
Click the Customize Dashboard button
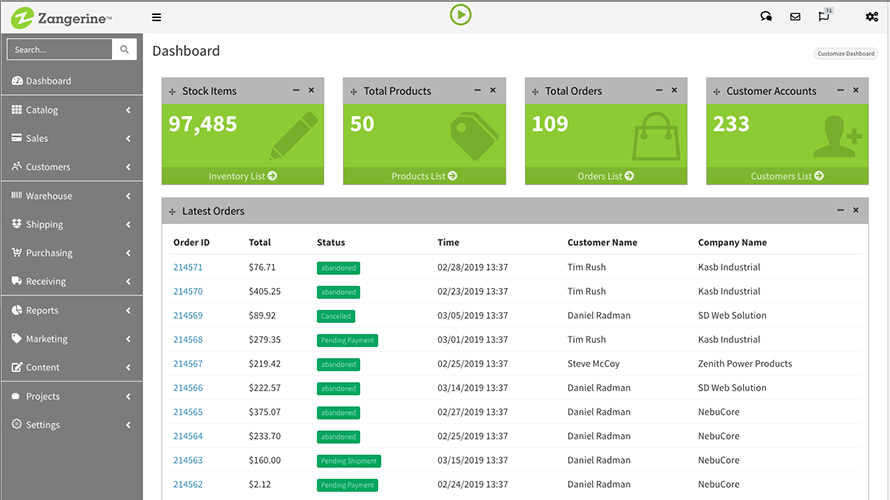pos(845,53)
